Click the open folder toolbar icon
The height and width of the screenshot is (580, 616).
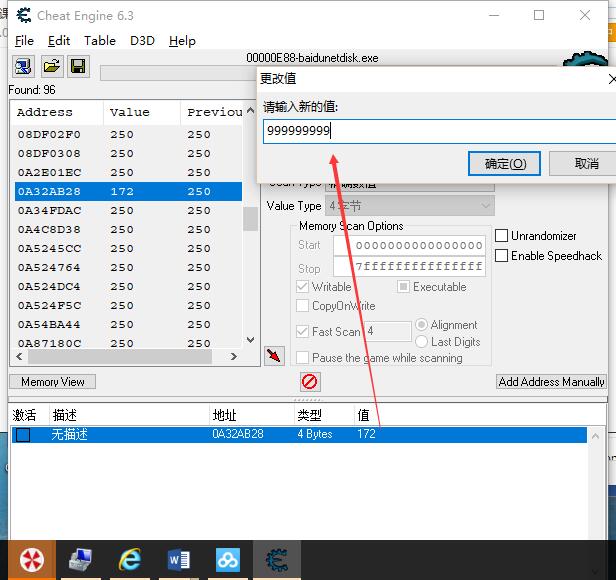click(x=50, y=67)
